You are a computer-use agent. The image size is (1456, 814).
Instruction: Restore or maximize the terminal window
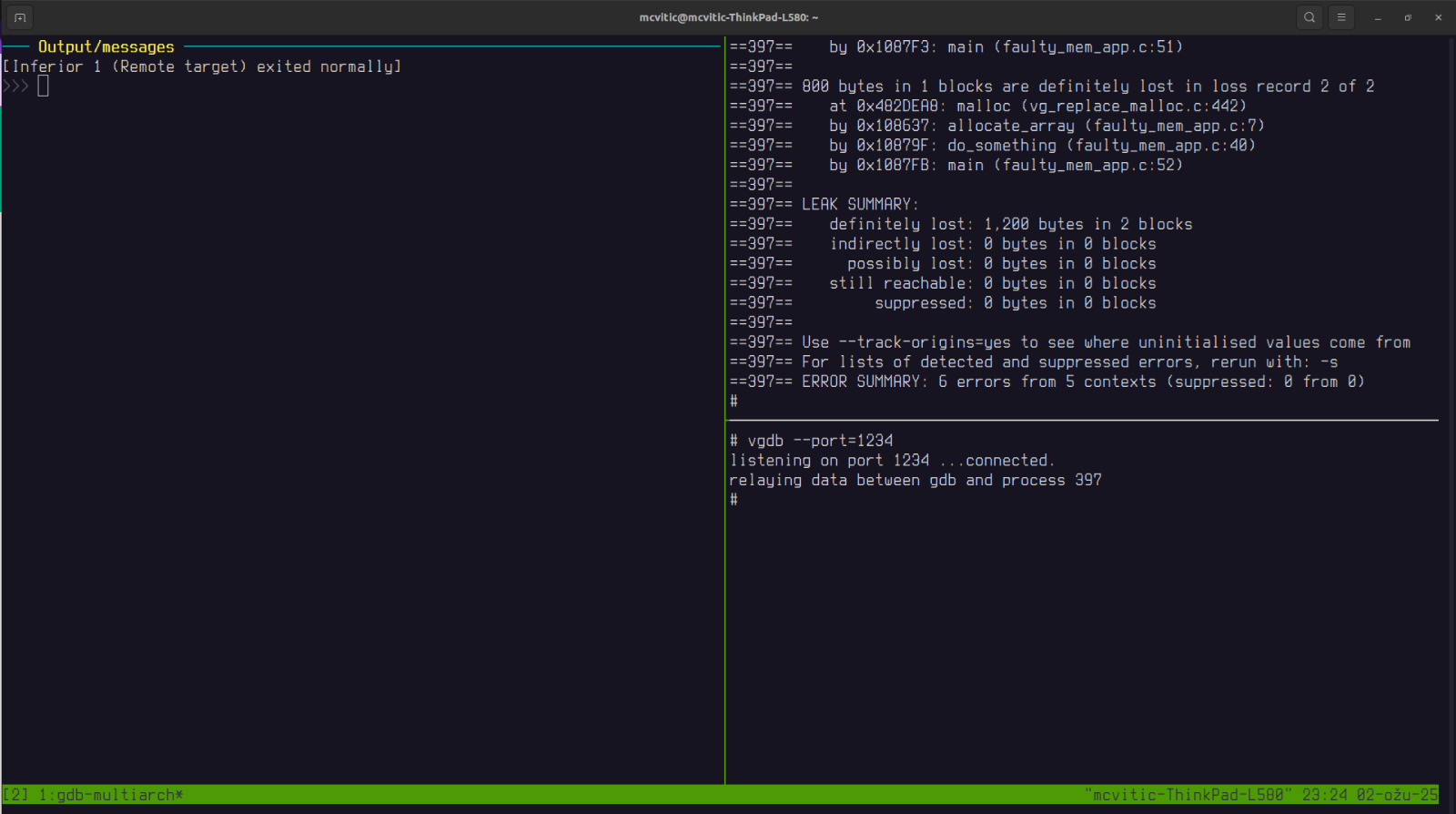[1408, 17]
